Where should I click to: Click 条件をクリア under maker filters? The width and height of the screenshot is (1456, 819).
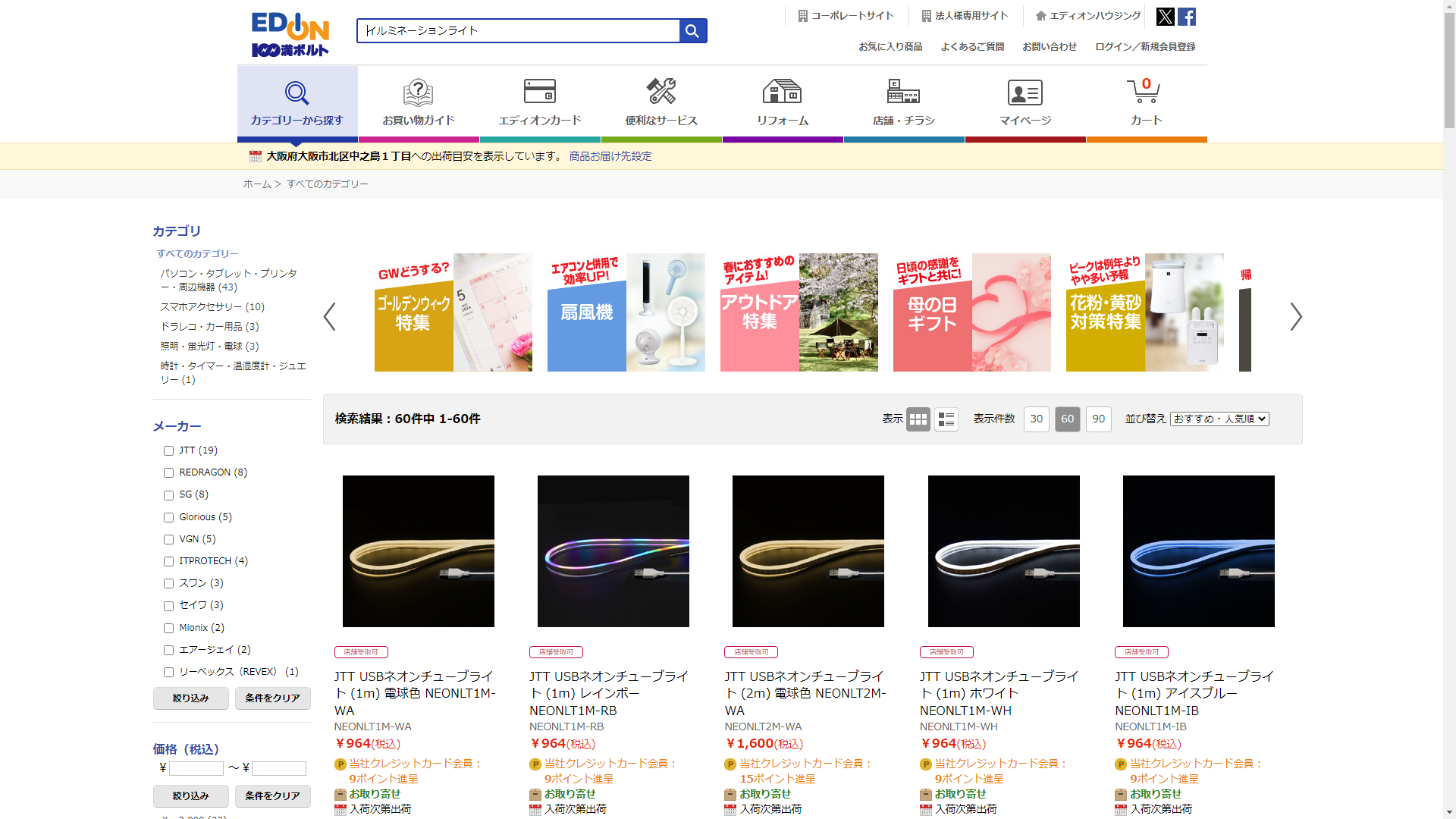(x=272, y=698)
